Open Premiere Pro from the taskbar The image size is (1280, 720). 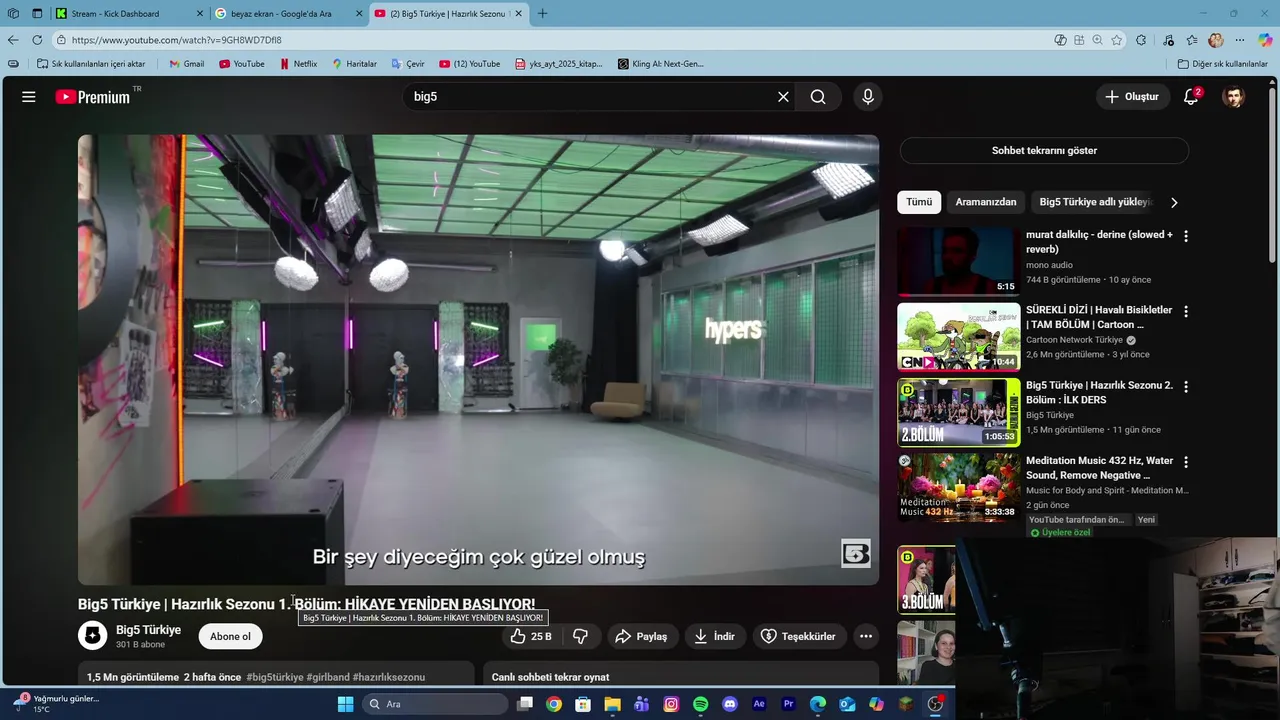[x=788, y=704]
